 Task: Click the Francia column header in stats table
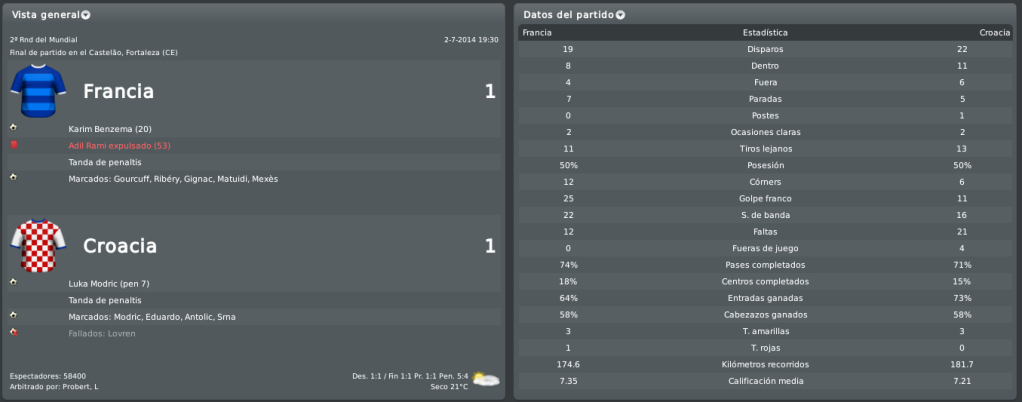[x=537, y=33]
